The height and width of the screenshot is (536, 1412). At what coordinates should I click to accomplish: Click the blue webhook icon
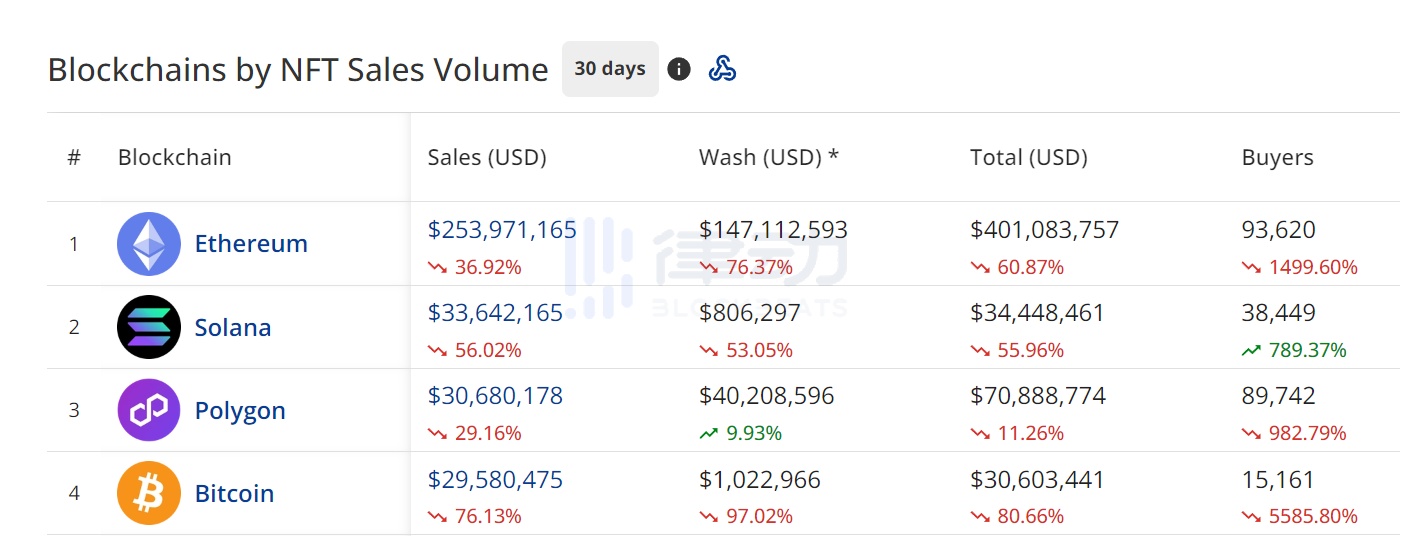pyautogui.click(x=722, y=69)
